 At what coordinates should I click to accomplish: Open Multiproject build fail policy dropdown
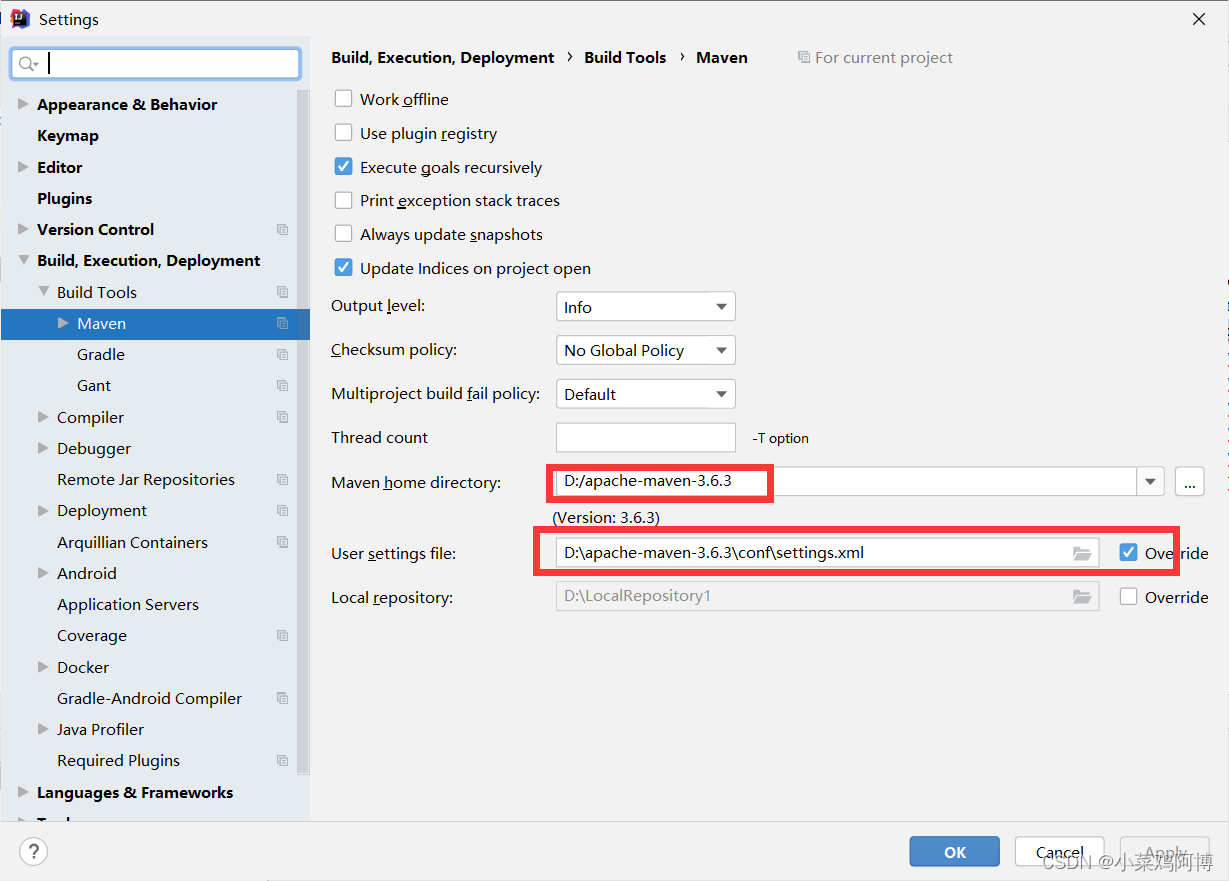[646, 394]
